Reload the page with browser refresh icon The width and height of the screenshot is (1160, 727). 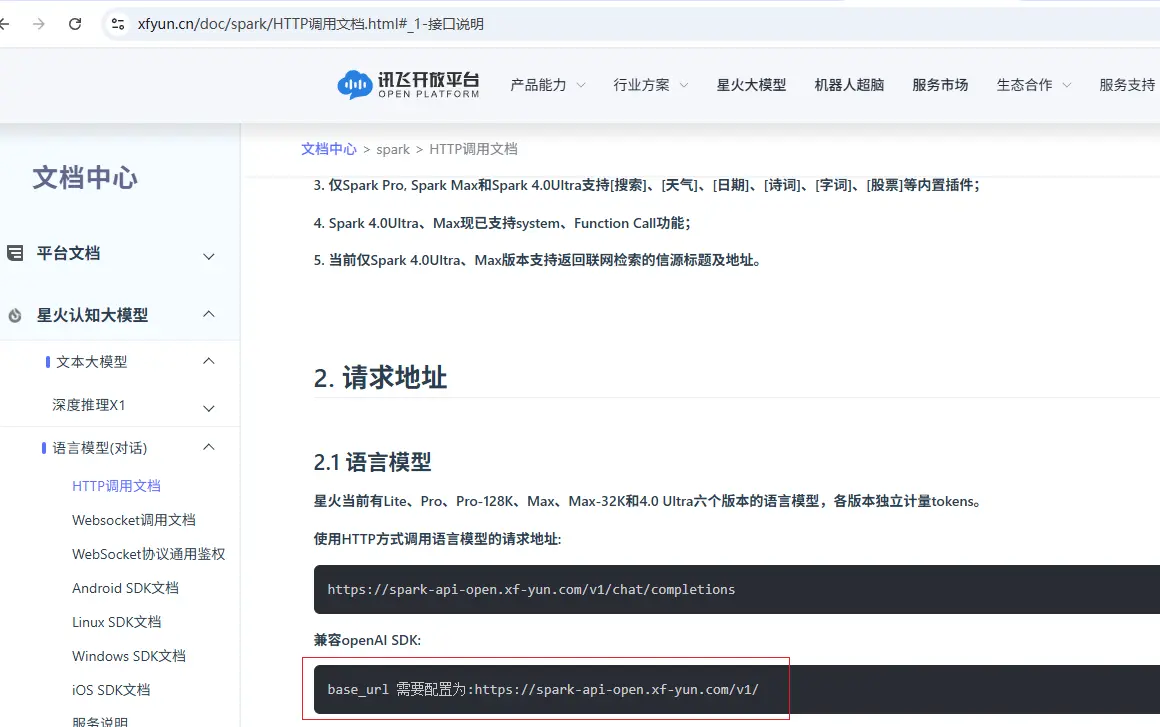click(x=75, y=24)
